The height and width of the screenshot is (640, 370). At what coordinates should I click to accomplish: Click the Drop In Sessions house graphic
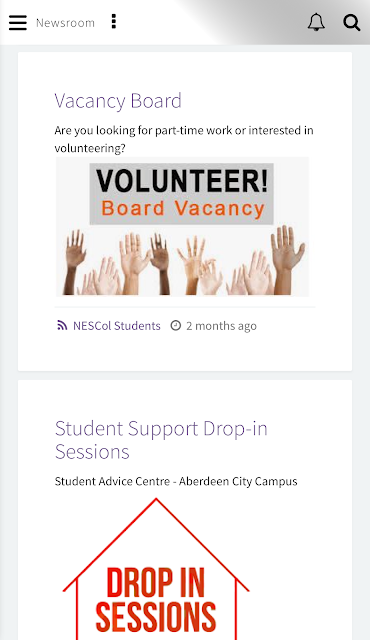pos(156,569)
